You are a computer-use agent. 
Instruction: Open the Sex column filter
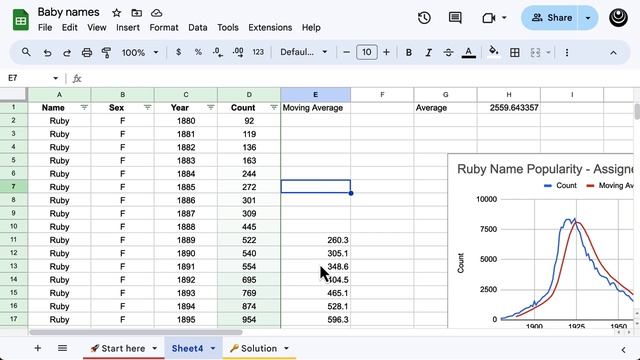[147, 107]
